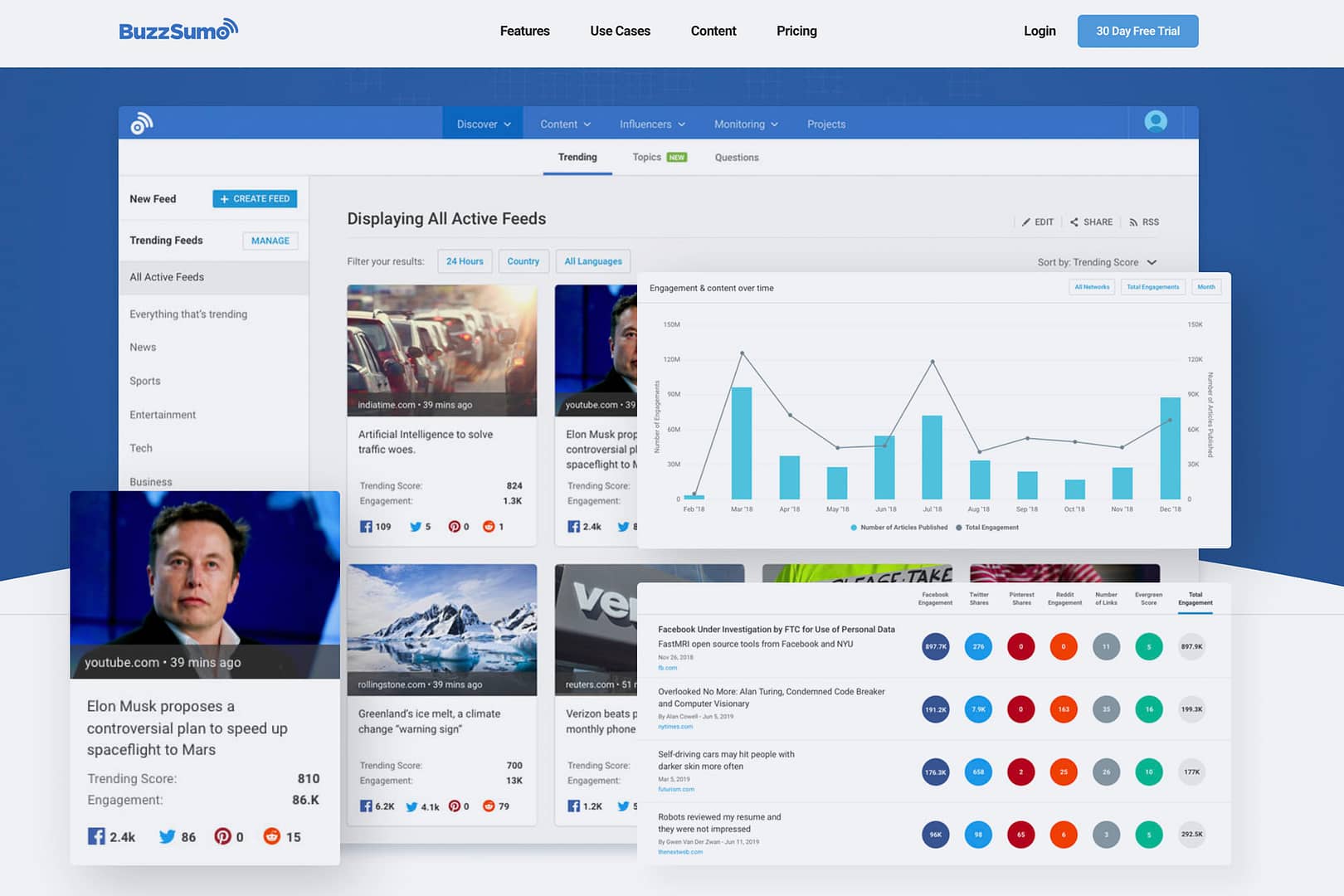This screenshot has height=896, width=1344.
Task: Expand the Monitoring dropdown
Action: (747, 124)
